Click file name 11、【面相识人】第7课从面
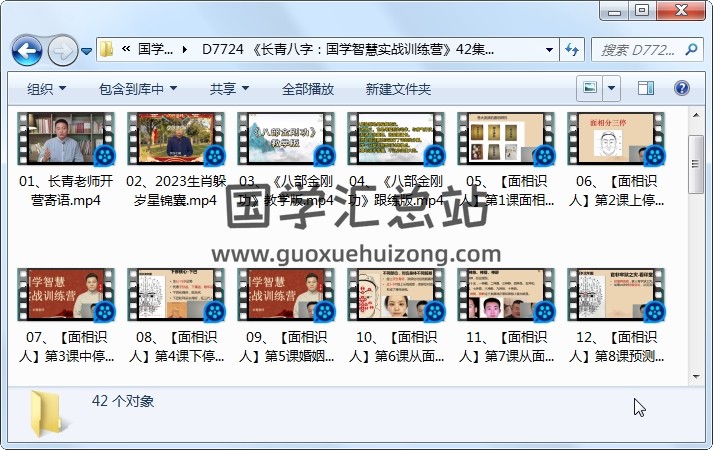The image size is (713, 450). 506,346
